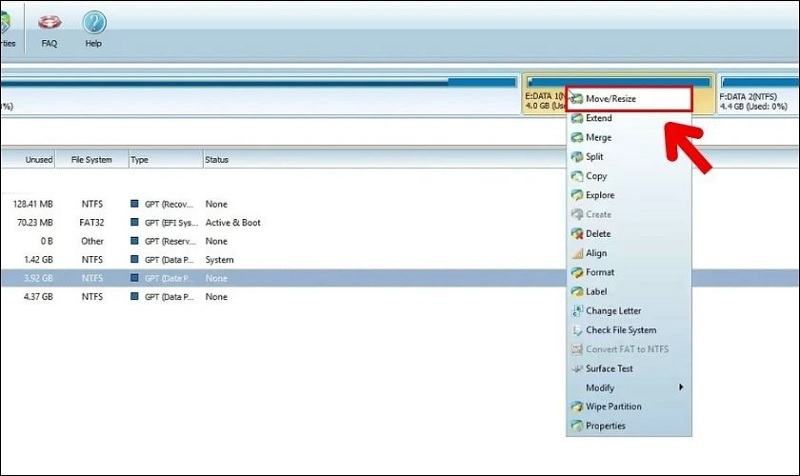The height and width of the screenshot is (476, 800).
Task: Choose Explore in the context menu
Action: (600, 195)
